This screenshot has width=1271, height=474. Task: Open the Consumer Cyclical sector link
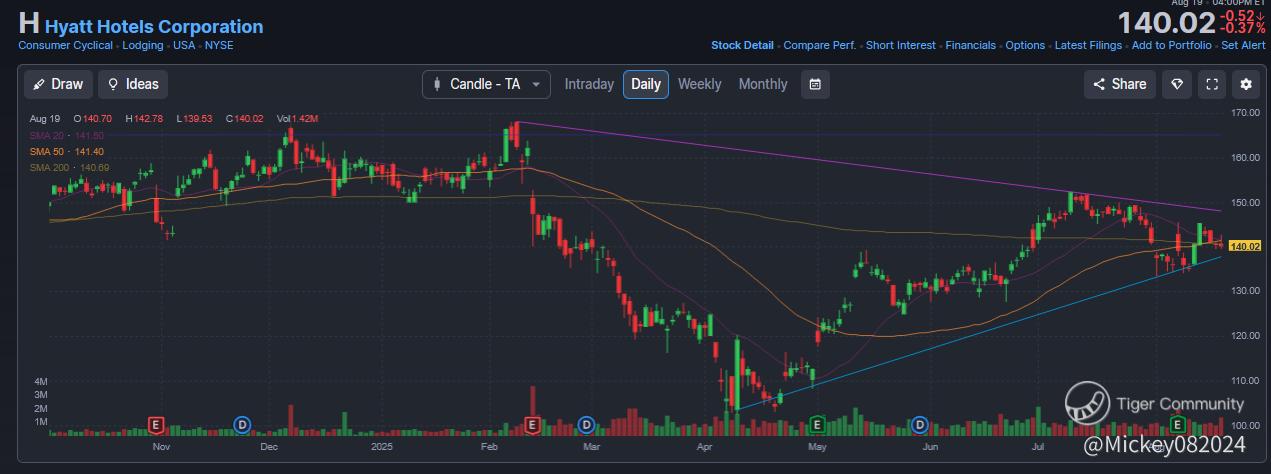pos(65,45)
